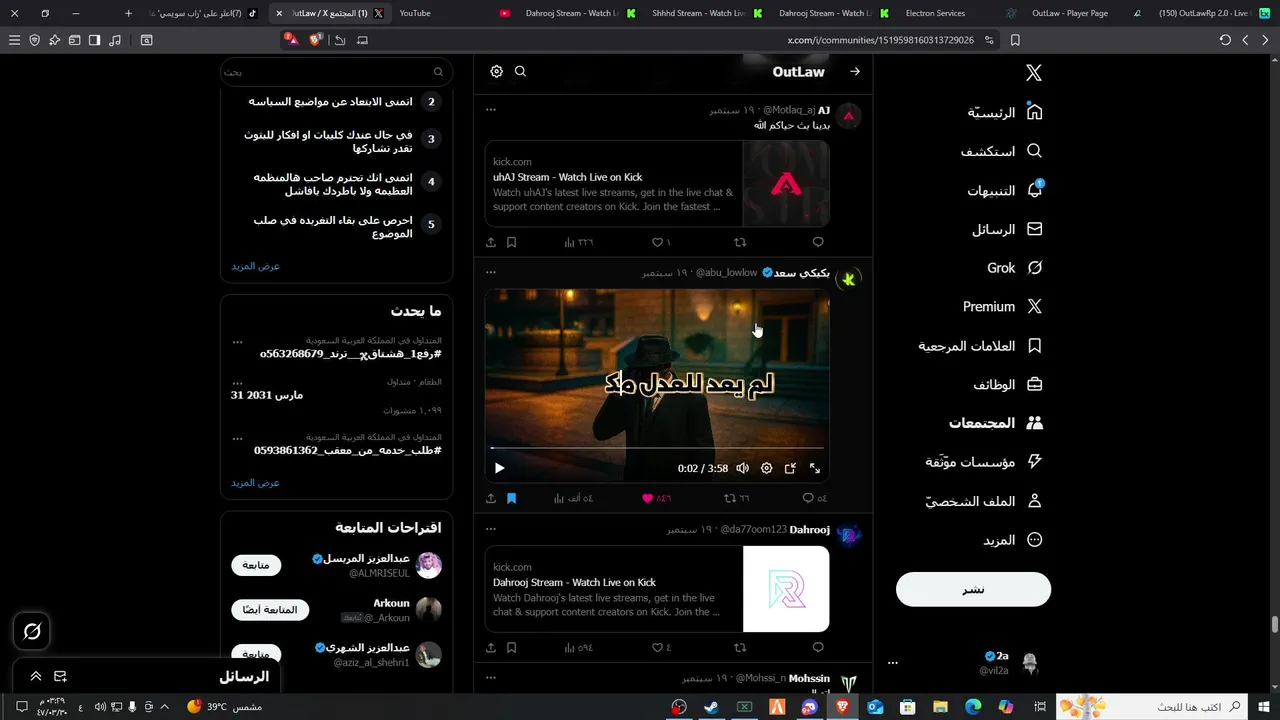The image size is (1280, 720).
Task: Go back using the OutLaw header arrow
Action: [855, 71]
